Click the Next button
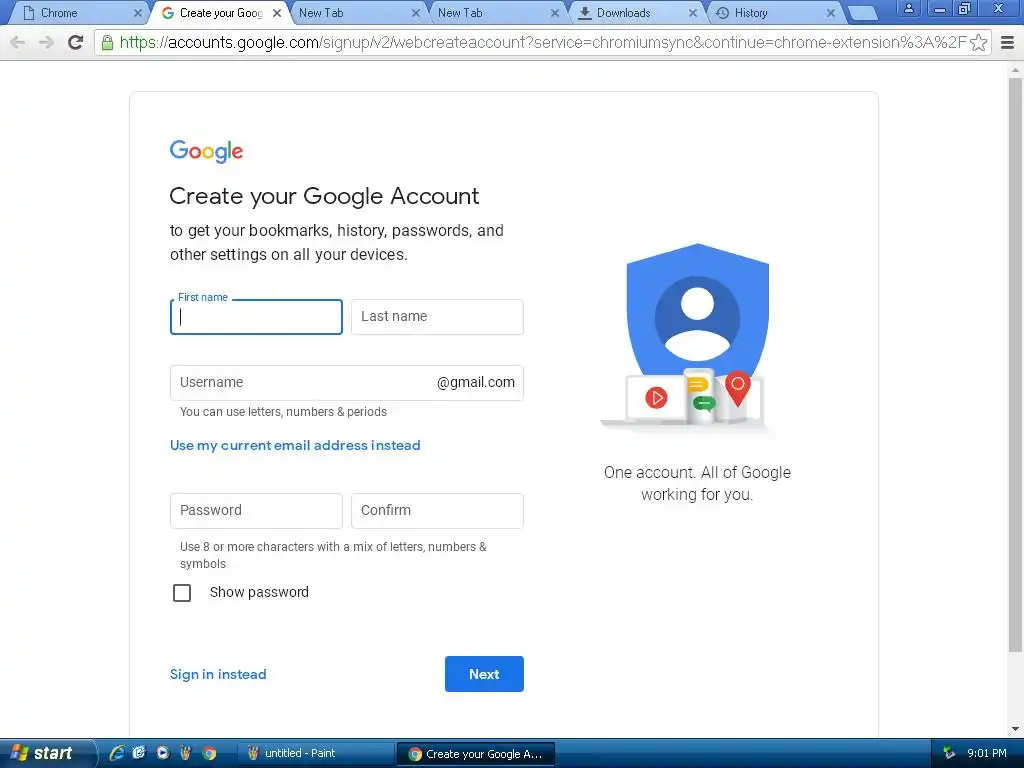1024x768 pixels. pyautogui.click(x=484, y=674)
